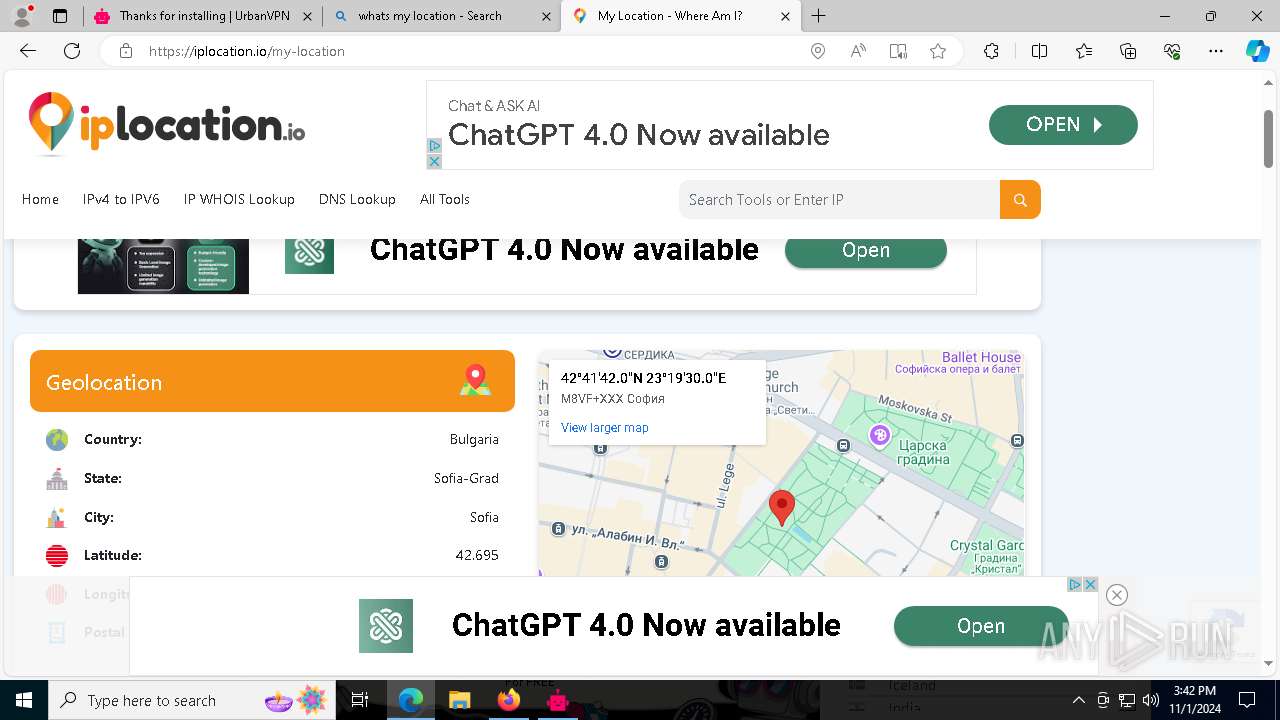Open All Tools menu
Image resolution: width=1280 pixels, height=720 pixels.
click(445, 199)
